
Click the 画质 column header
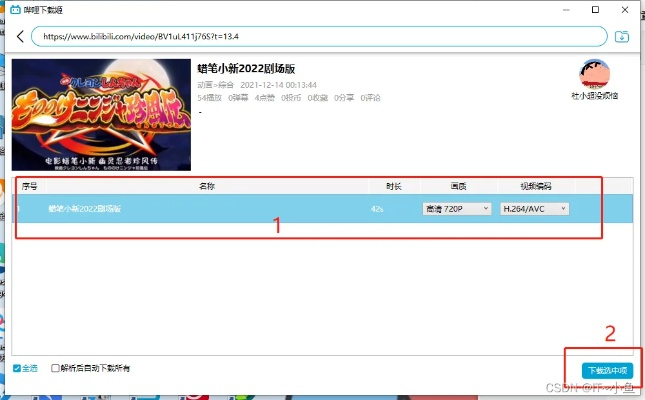(x=458, y=186)
